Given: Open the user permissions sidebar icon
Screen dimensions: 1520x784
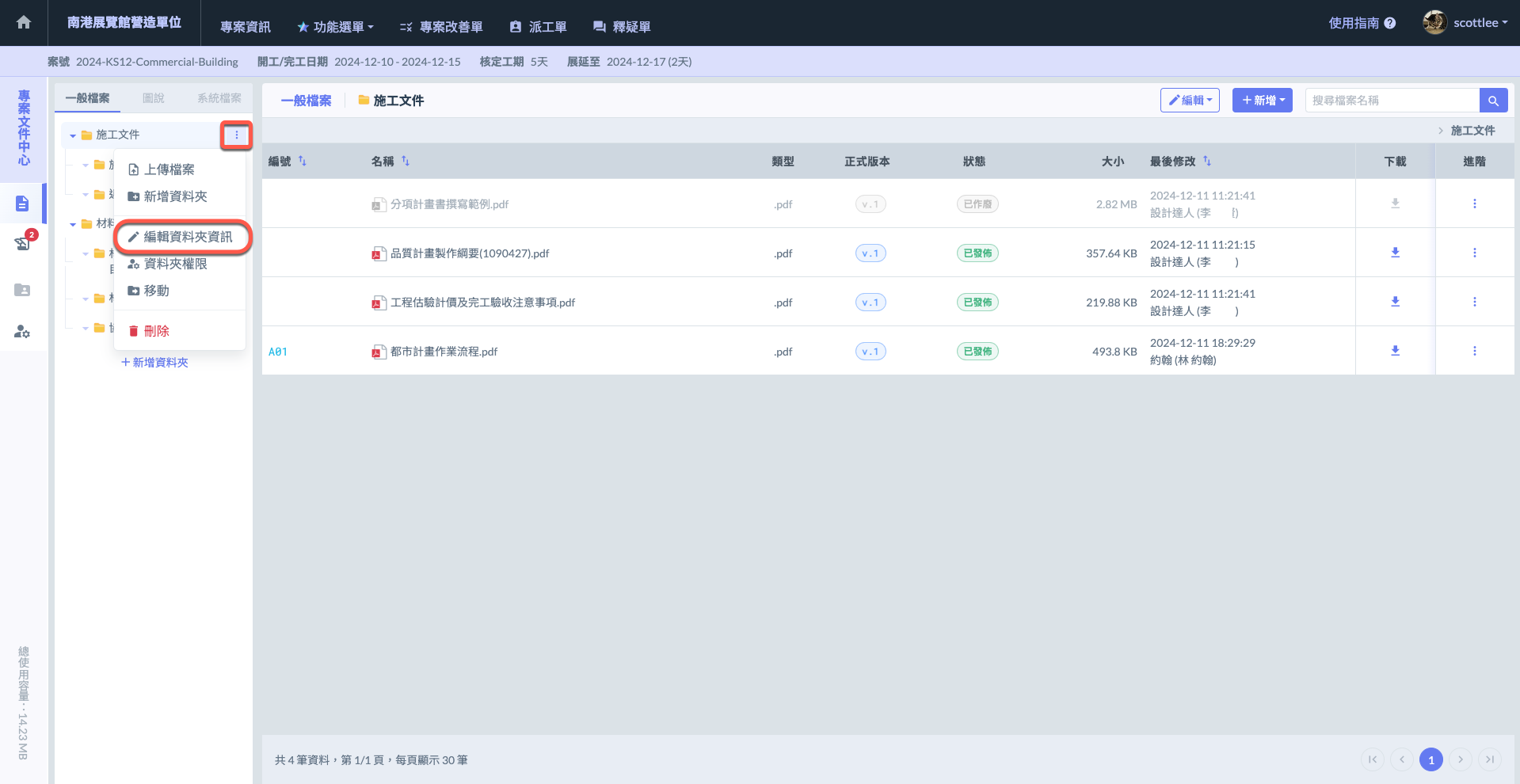Looking at the screenshot, I should coord(22,332).
